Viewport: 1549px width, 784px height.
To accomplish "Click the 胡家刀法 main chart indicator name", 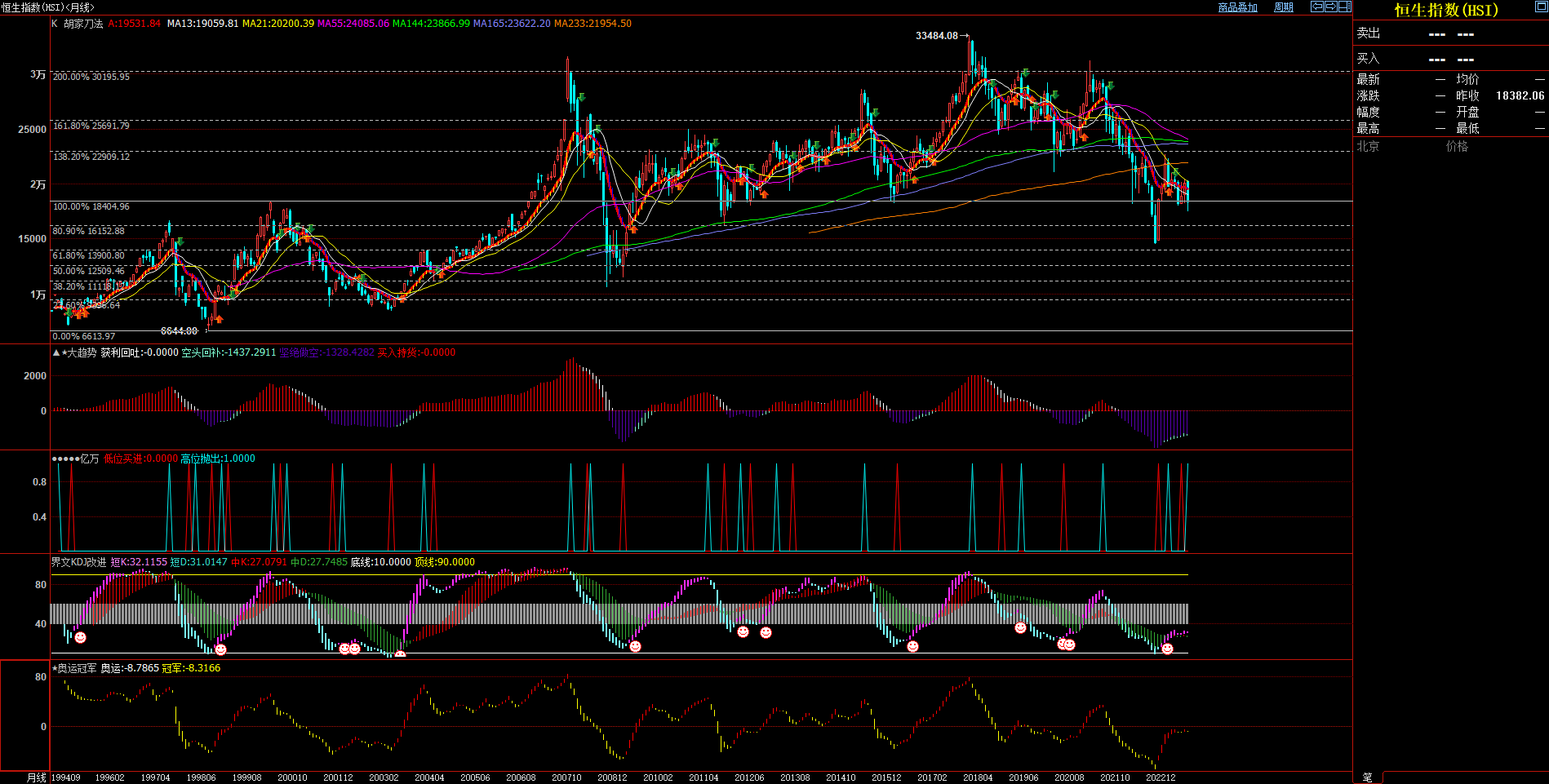I will pyautogui.click(x=83, y=24).
